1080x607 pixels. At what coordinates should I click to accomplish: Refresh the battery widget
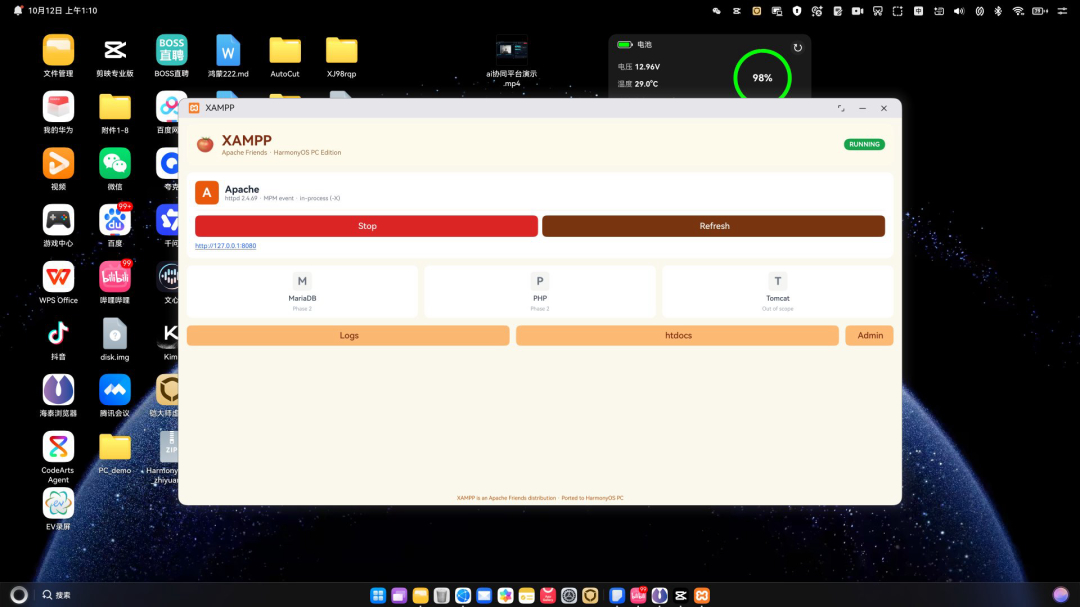click(798, 48)
